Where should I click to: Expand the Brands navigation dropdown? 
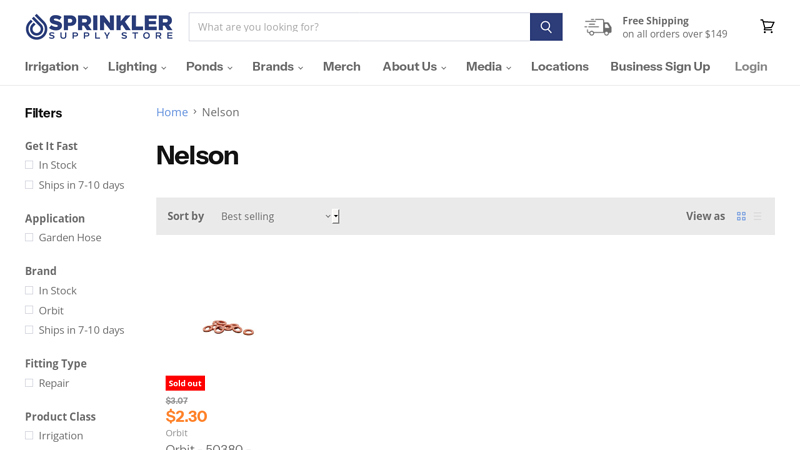point(277,67)
